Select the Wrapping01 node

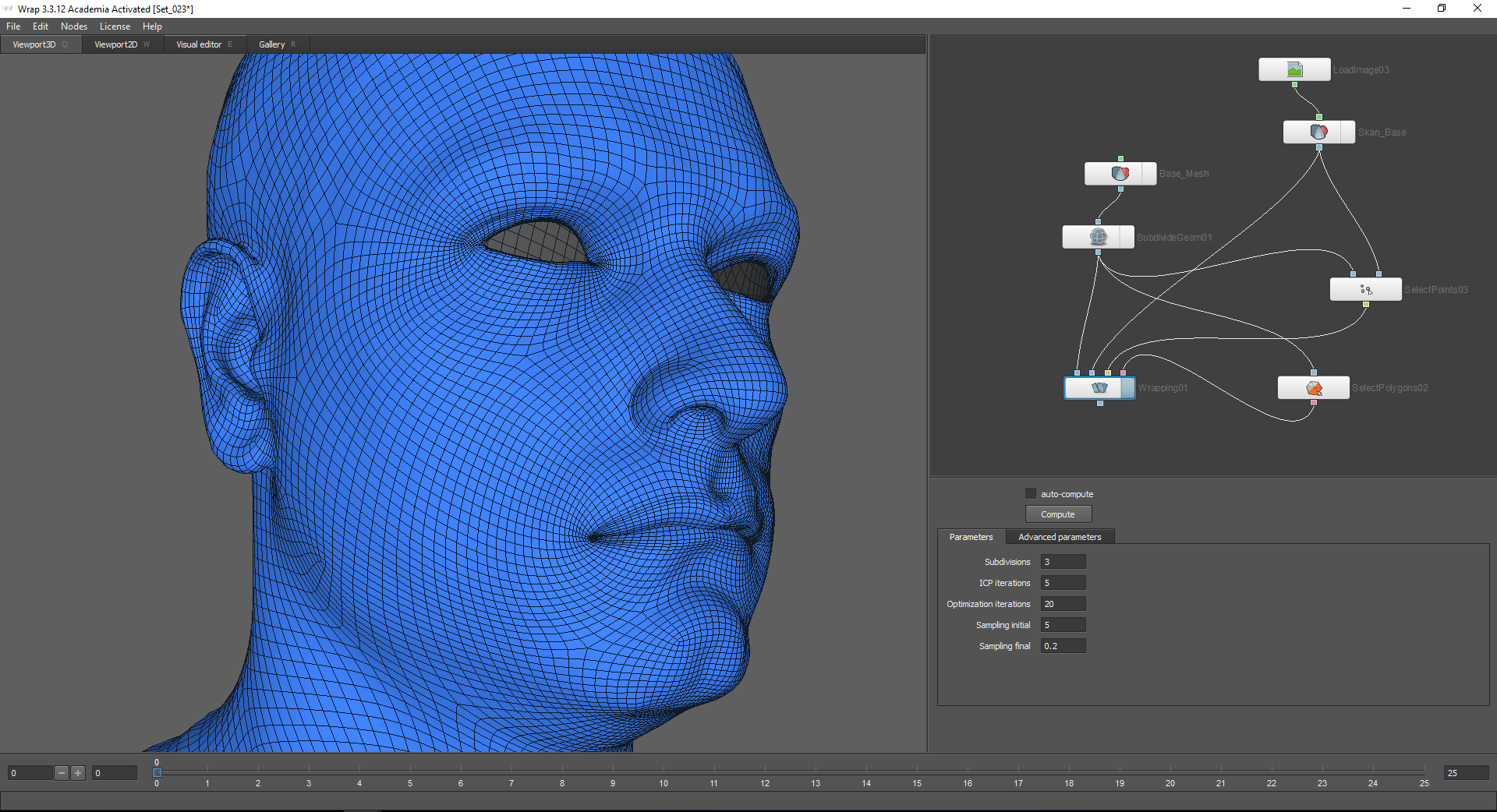[1099, 388]
